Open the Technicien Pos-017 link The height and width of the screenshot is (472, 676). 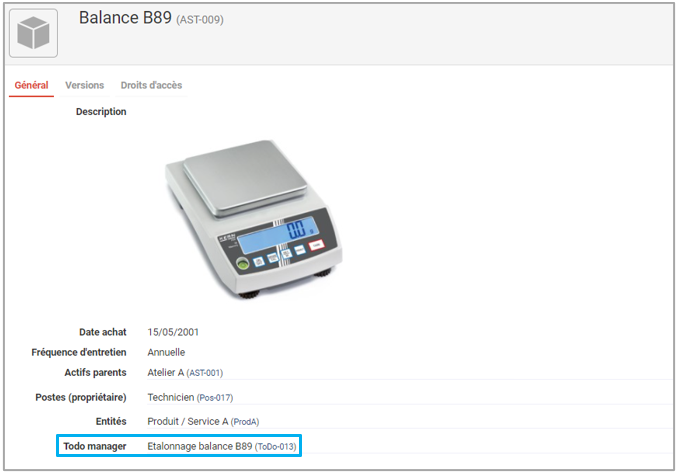coord(189,397)
